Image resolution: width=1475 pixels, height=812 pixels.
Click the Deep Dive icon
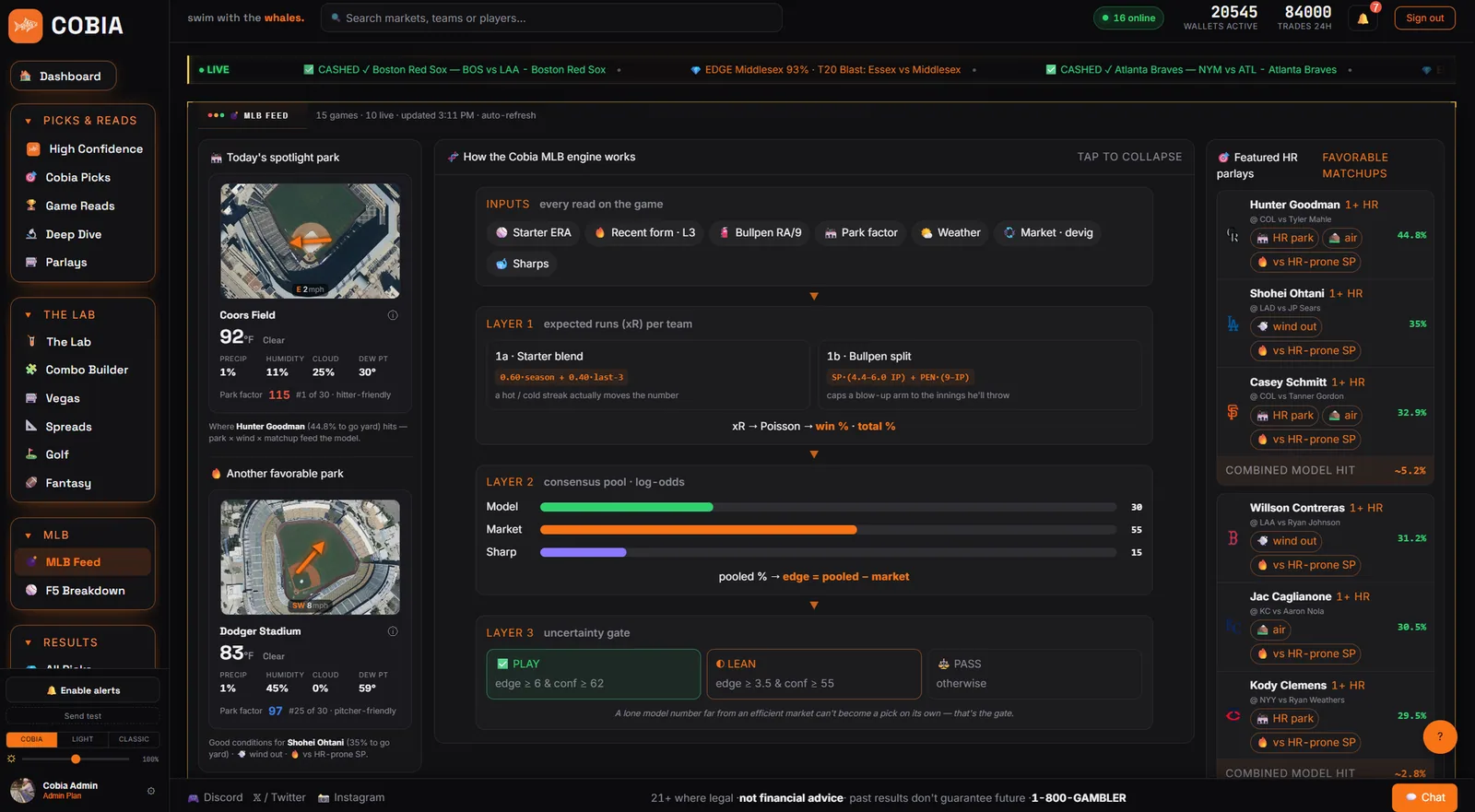(x=31, y=234)
